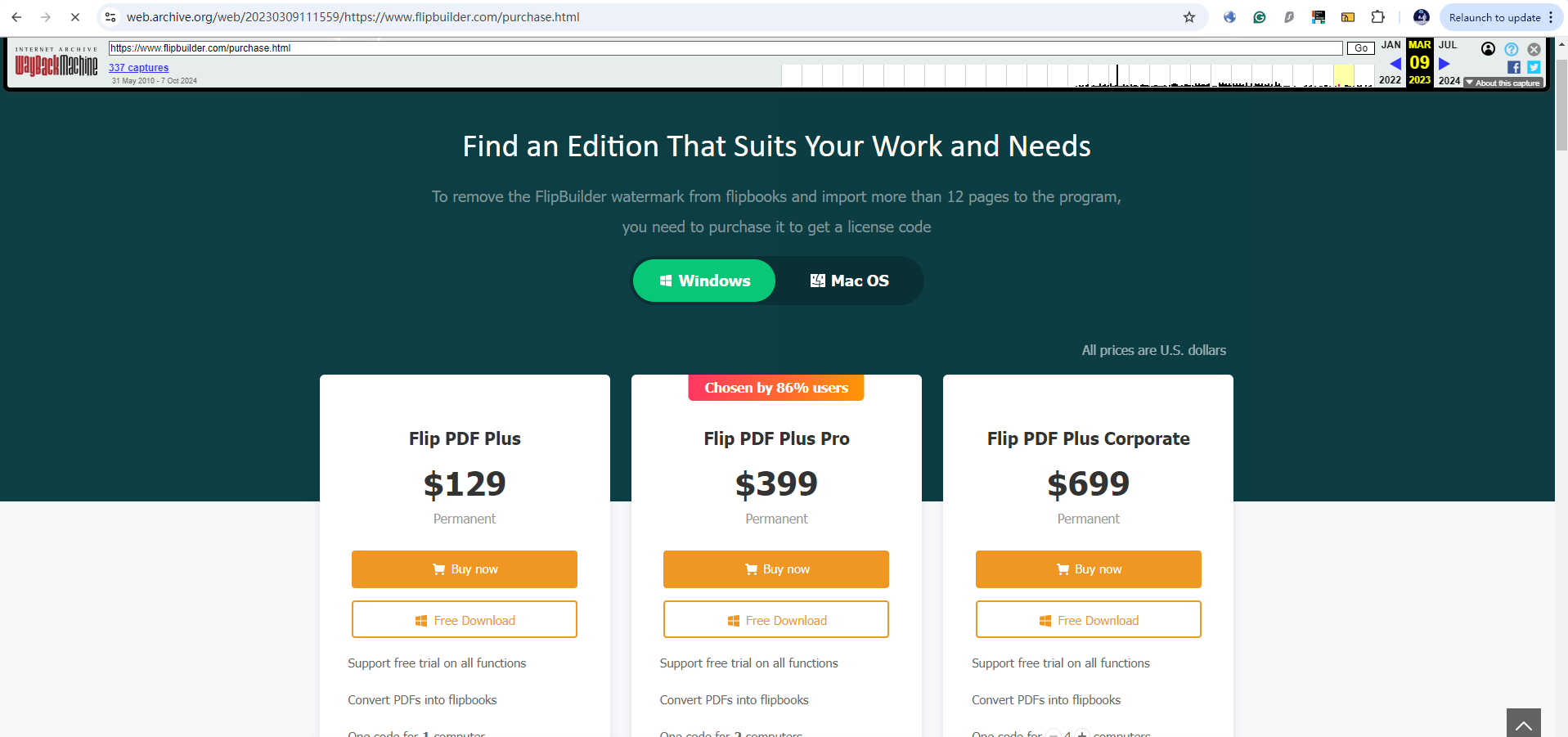Bookmark this page with the star
This screenshot has width=1568, height=737.
click(x=1189, y=17)
